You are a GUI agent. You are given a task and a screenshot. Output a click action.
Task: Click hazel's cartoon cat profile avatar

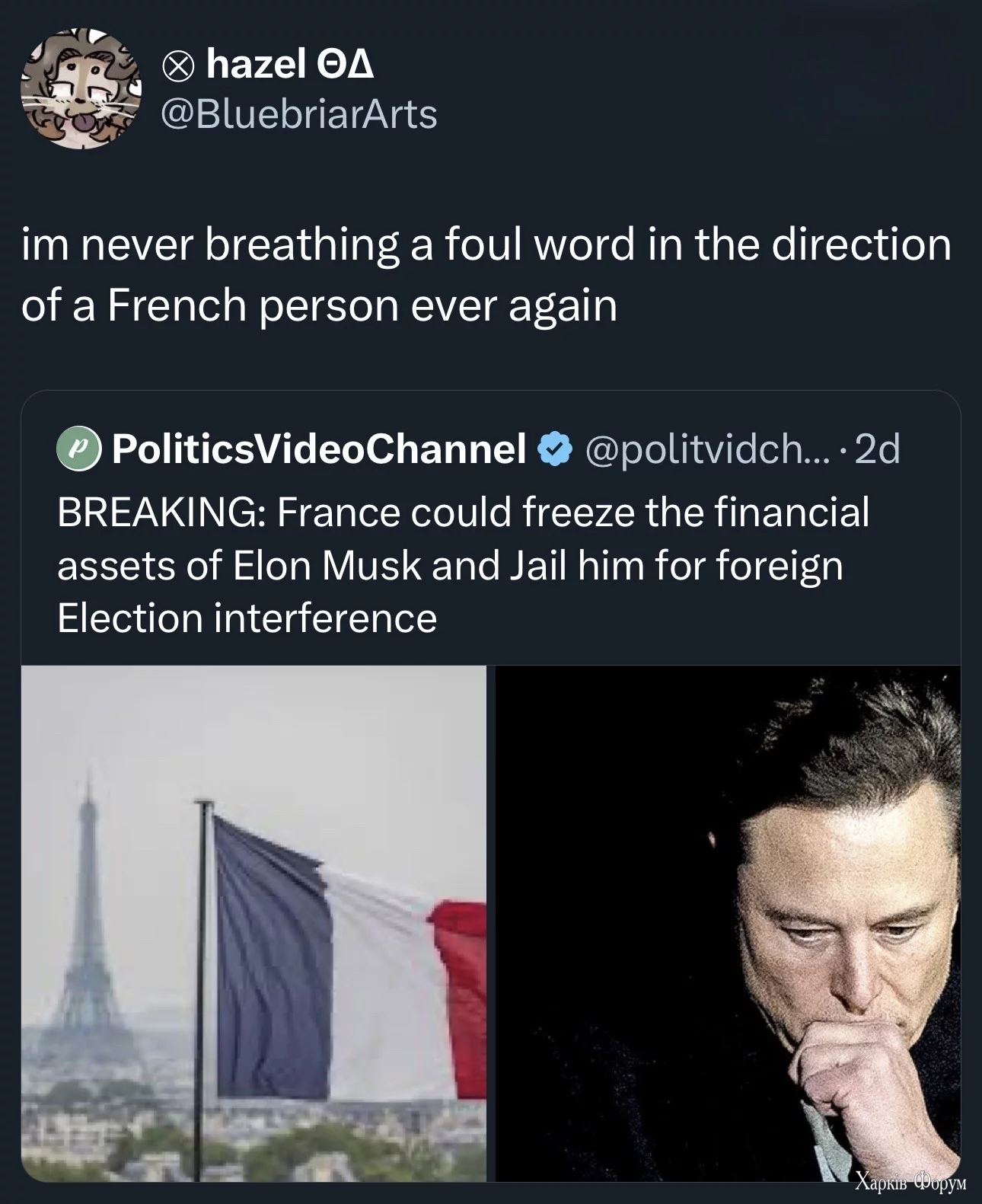(x=81, y=88)
